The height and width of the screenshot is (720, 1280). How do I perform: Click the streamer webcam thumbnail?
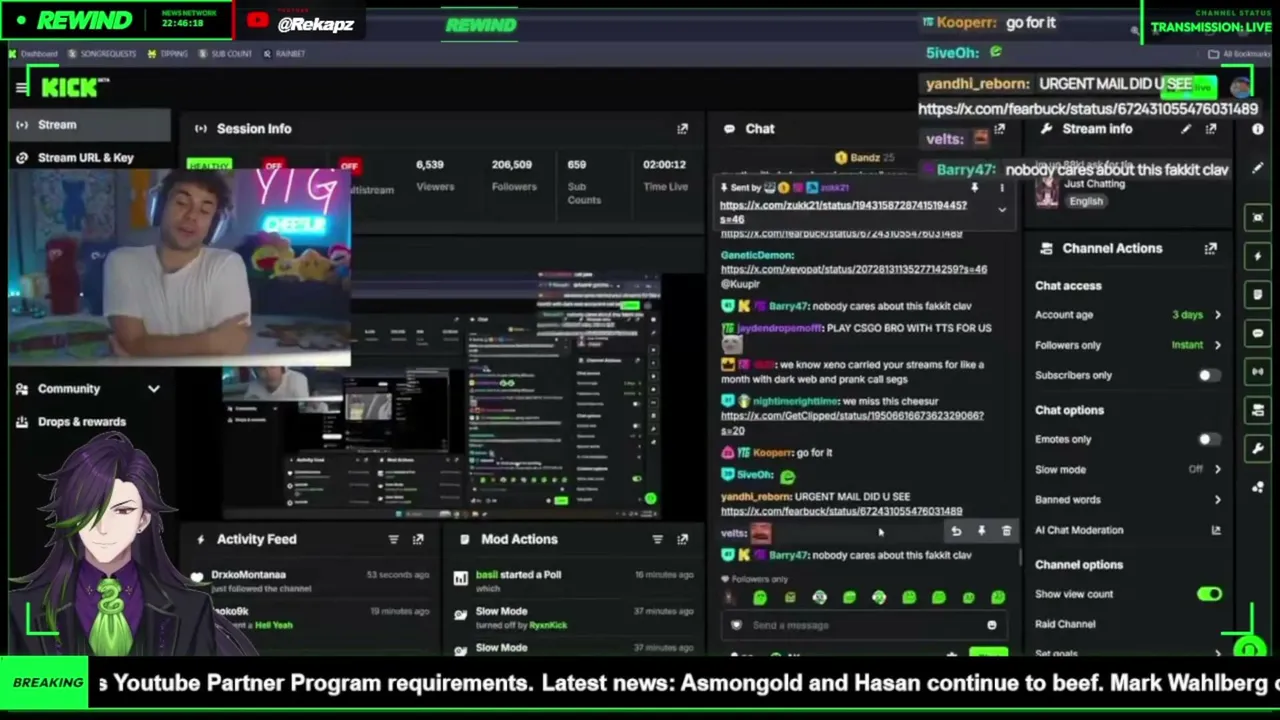[x=180, y=265]
